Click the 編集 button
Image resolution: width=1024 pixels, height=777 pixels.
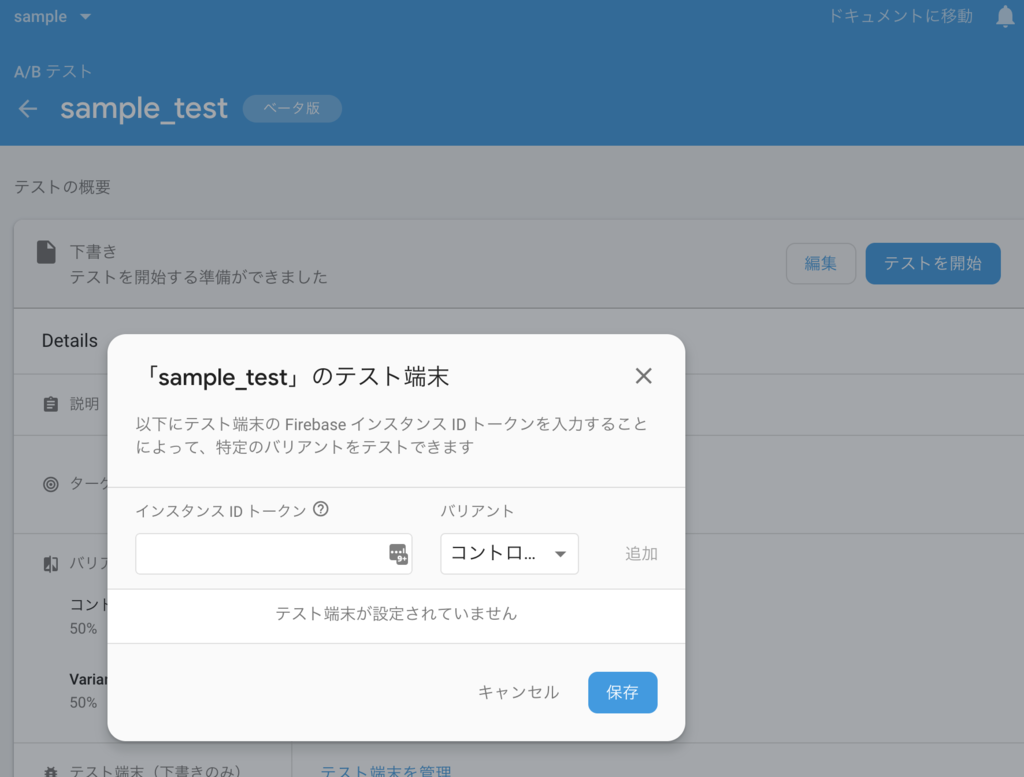pos(821,263)
